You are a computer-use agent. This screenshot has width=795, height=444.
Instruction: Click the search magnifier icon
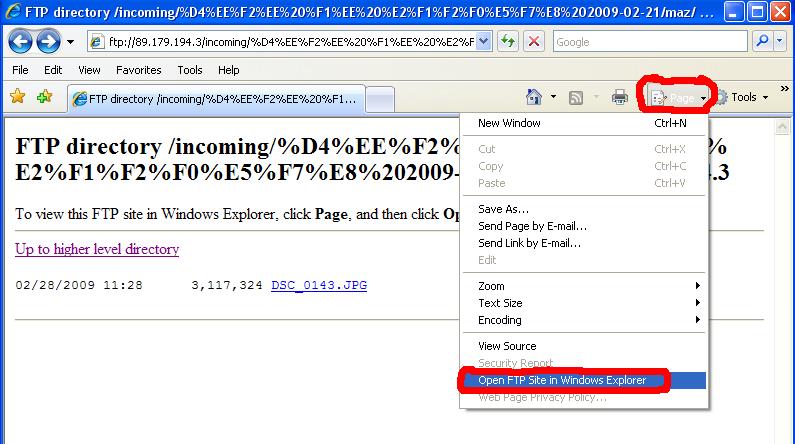pos(763,42)
